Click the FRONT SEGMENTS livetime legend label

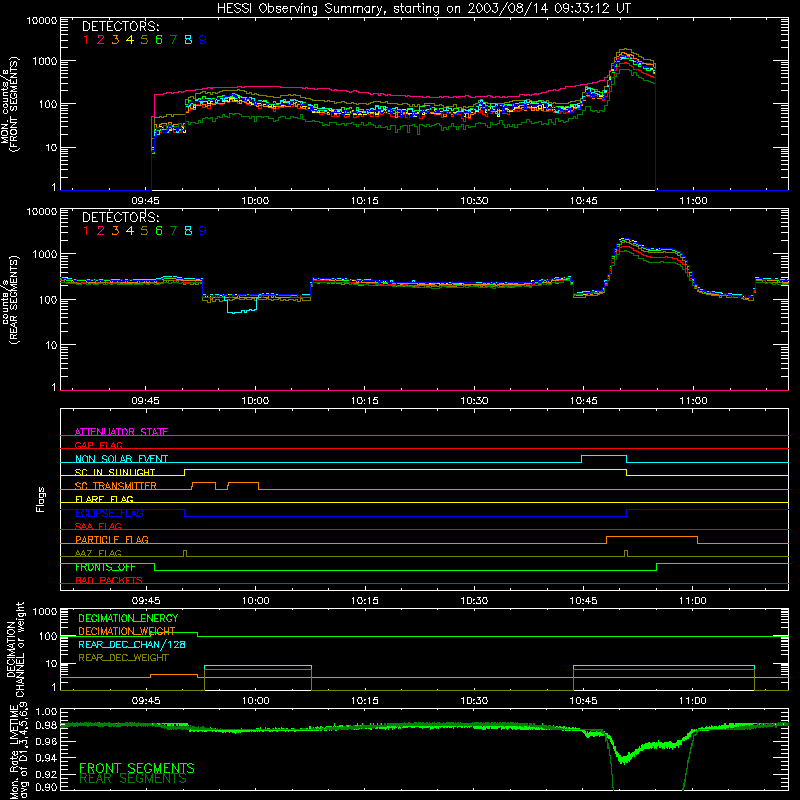point(137,768)
